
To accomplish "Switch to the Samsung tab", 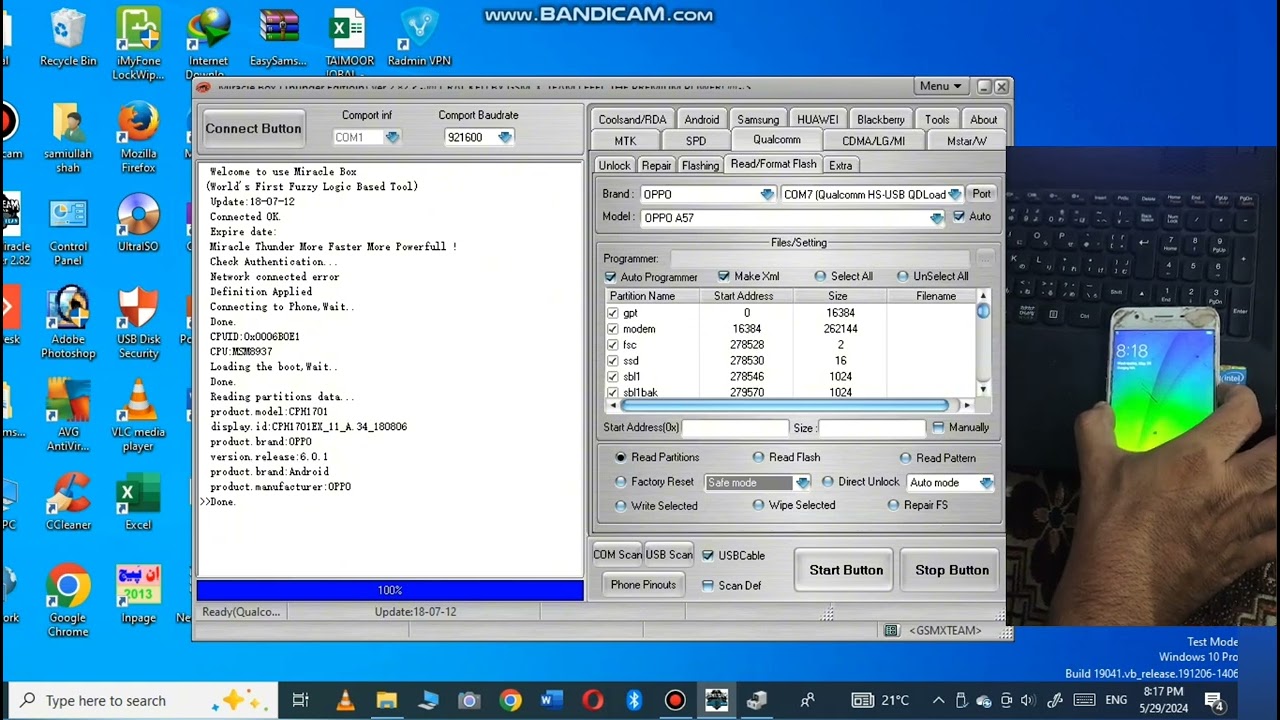I will tap(757, 119).
